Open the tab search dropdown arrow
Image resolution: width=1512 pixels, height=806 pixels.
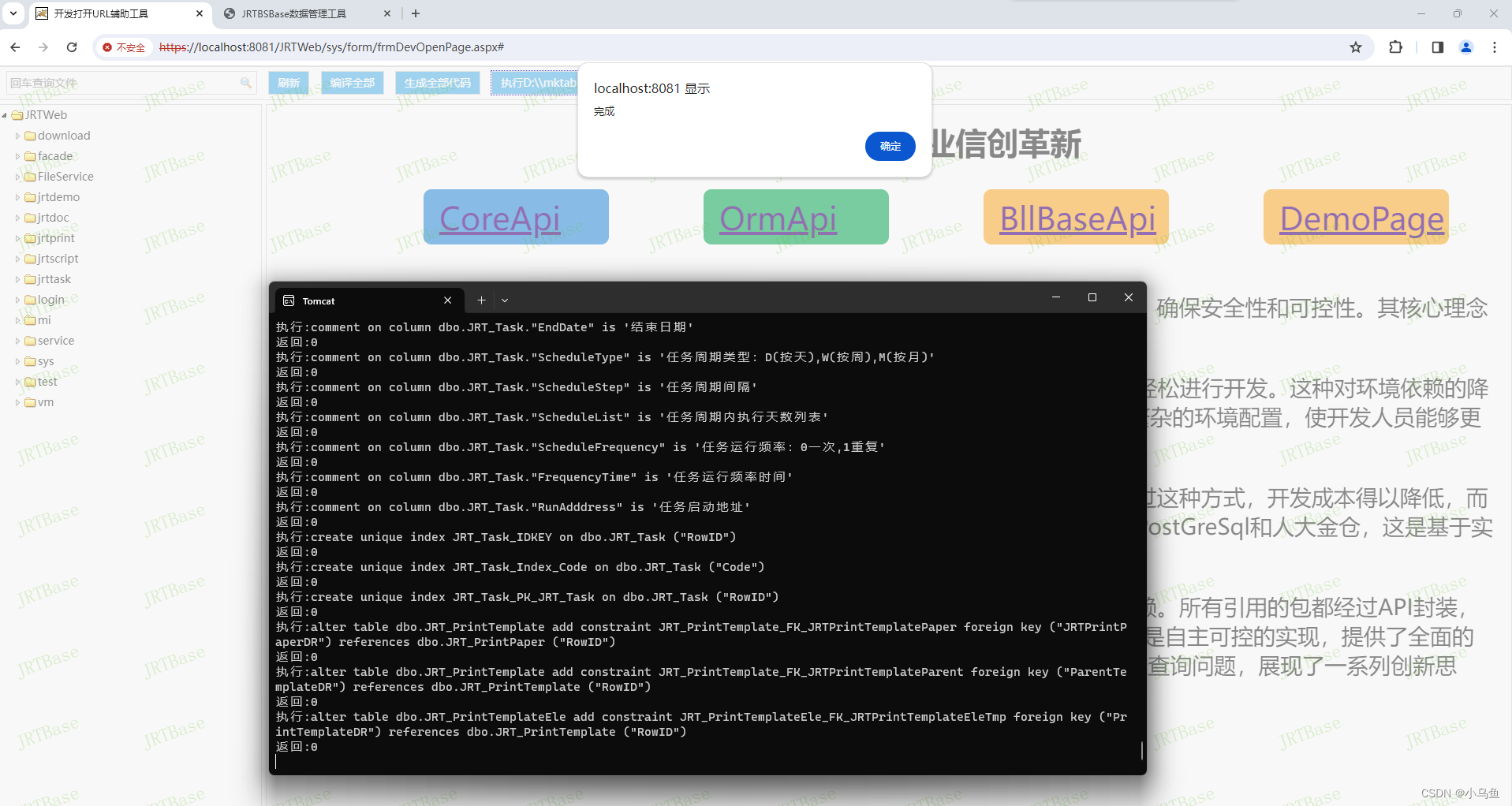[13, 13]
